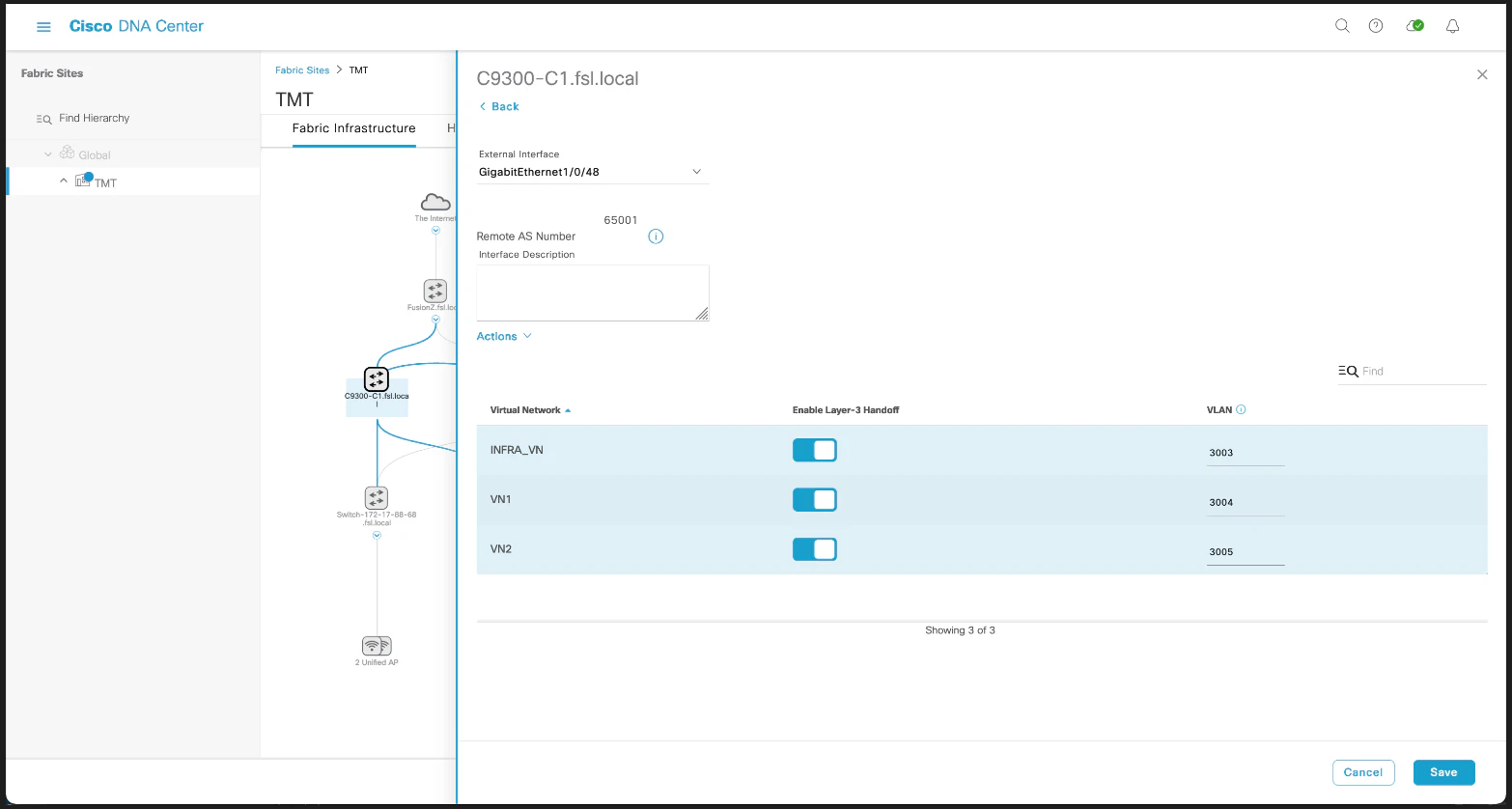
Task: Open the hamburger navigation menu
Action: pyautogui.click(x=43, y=27)
